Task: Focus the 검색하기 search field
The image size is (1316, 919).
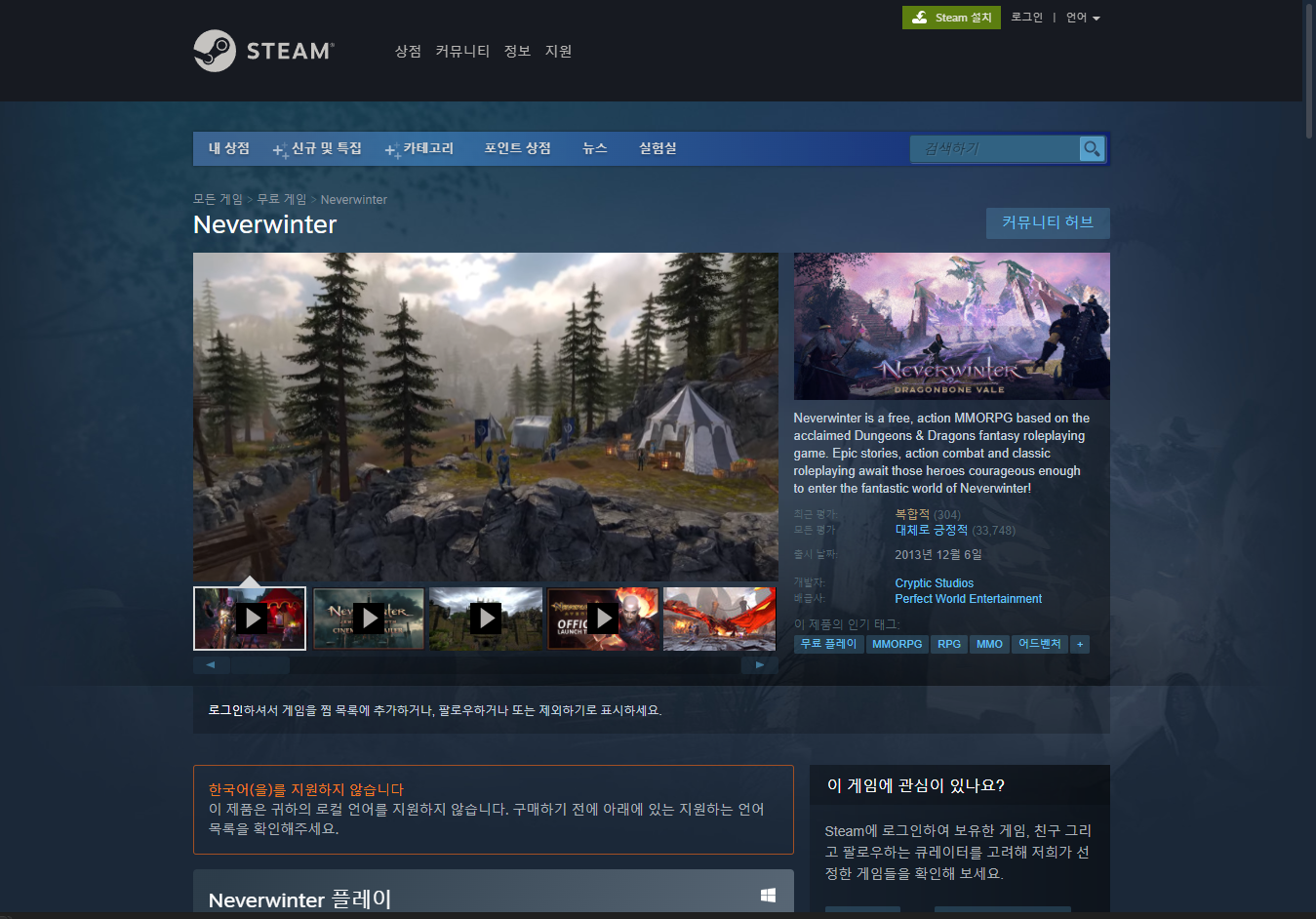Action: coord(995,148)
